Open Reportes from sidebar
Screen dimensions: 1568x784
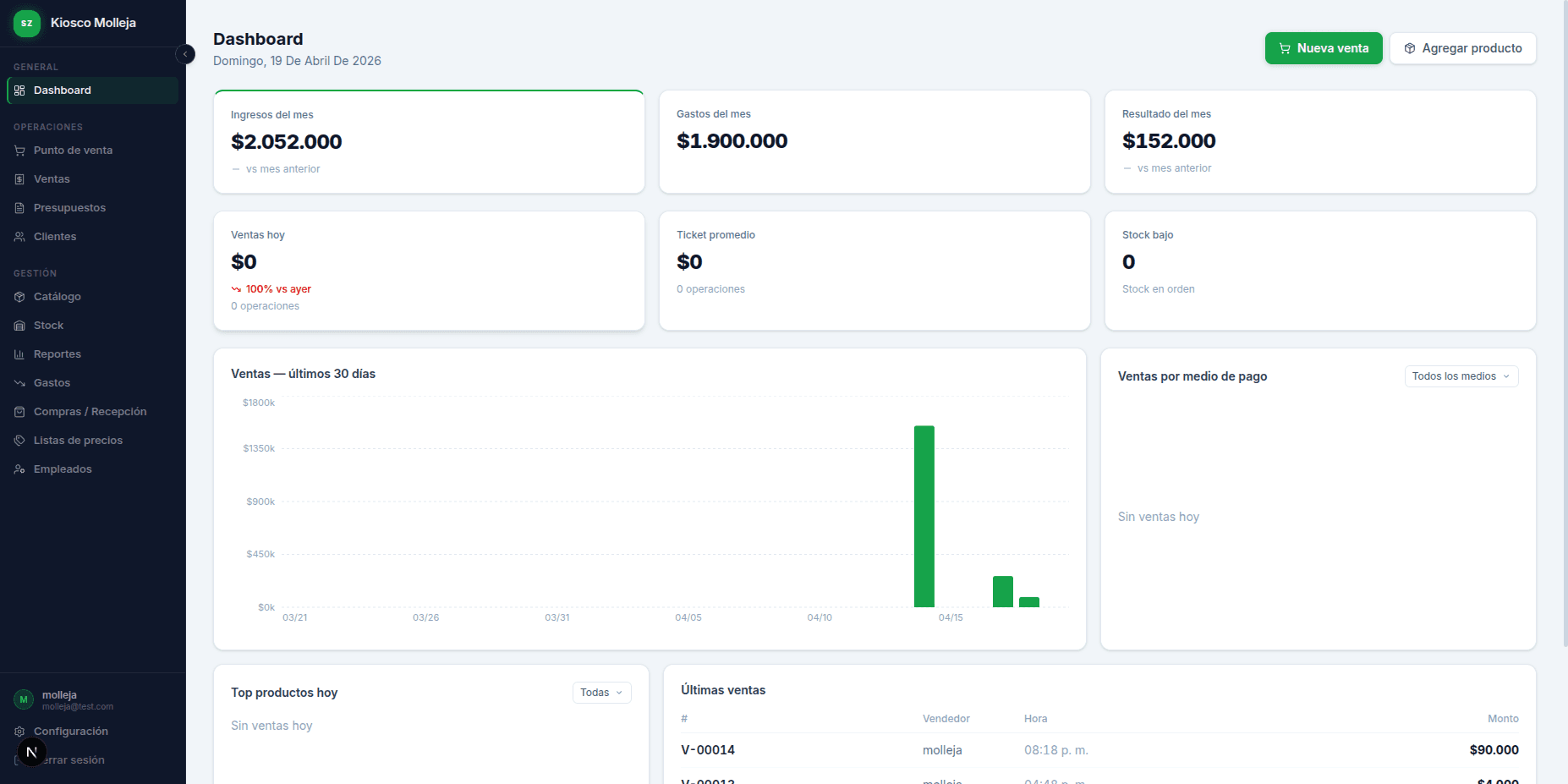[93, 354]
